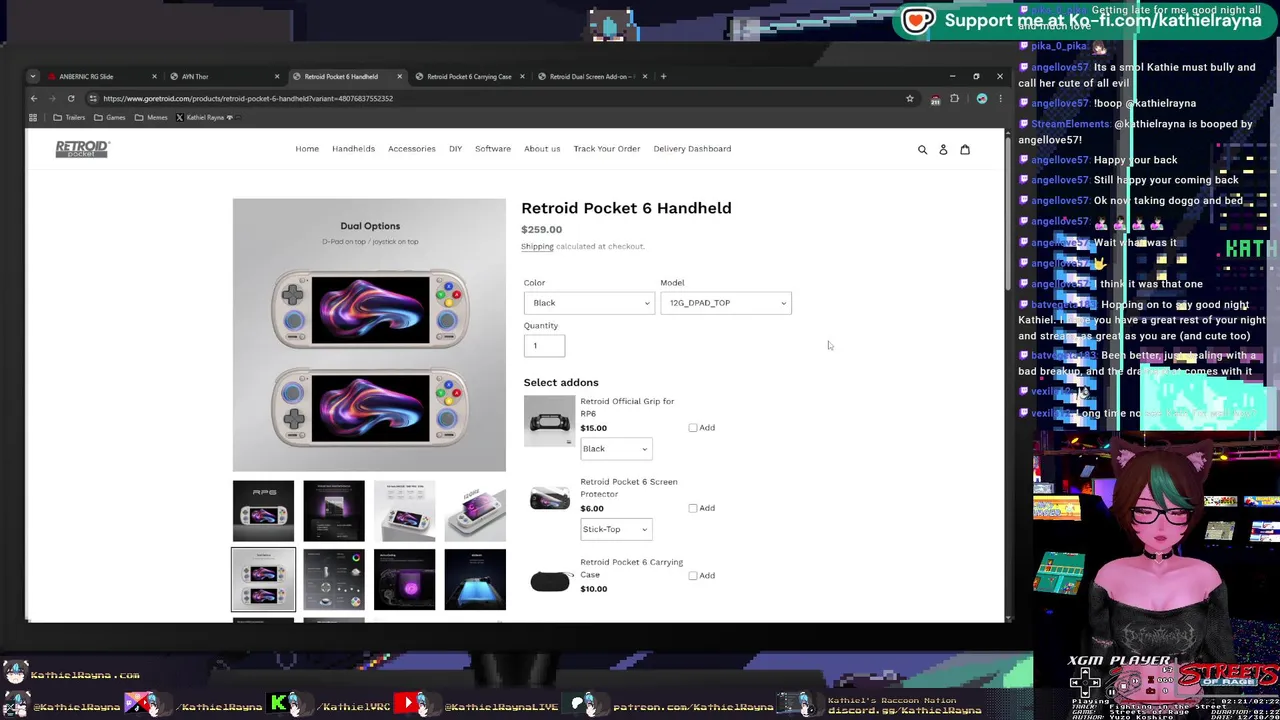Select the purple glowing thumbnail in second row
The image size is (1280, 720).
click(405, 579)
